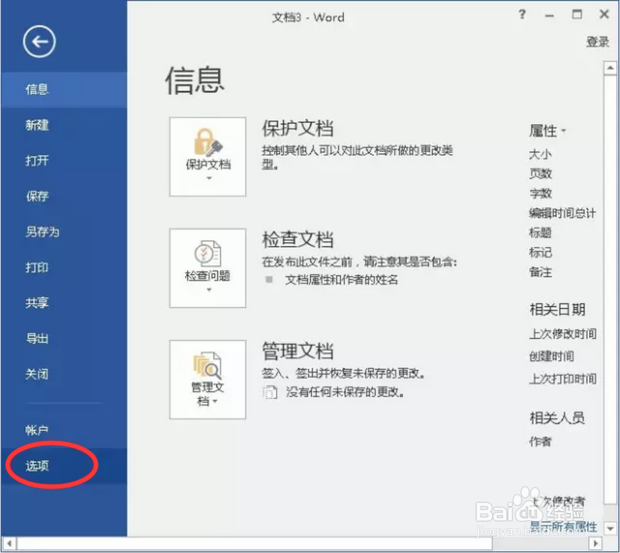The width and height of the screenshot is (620, 553).
Task: Click the 标记 property label
Action: (540, 252)
